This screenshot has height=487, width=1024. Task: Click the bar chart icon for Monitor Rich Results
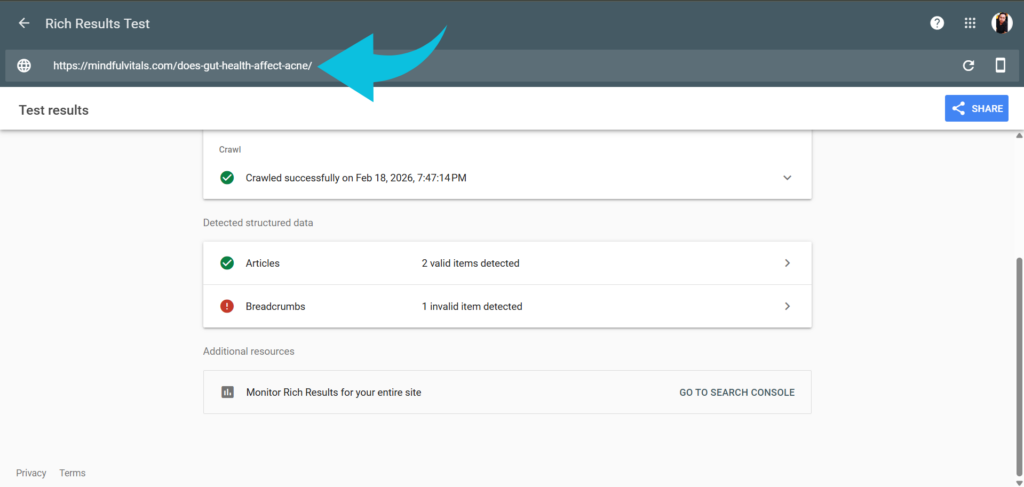coord(227,392)
